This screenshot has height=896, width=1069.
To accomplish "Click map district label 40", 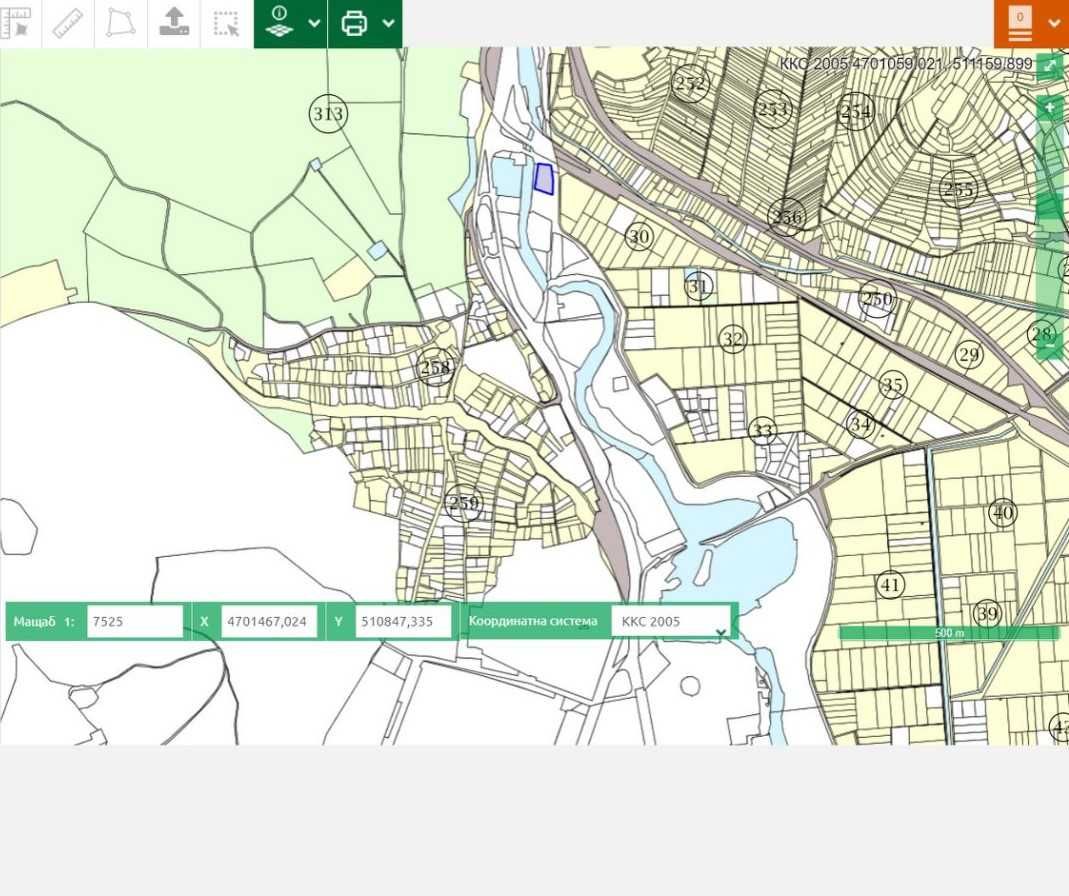I will click(x=1003, y=512).
